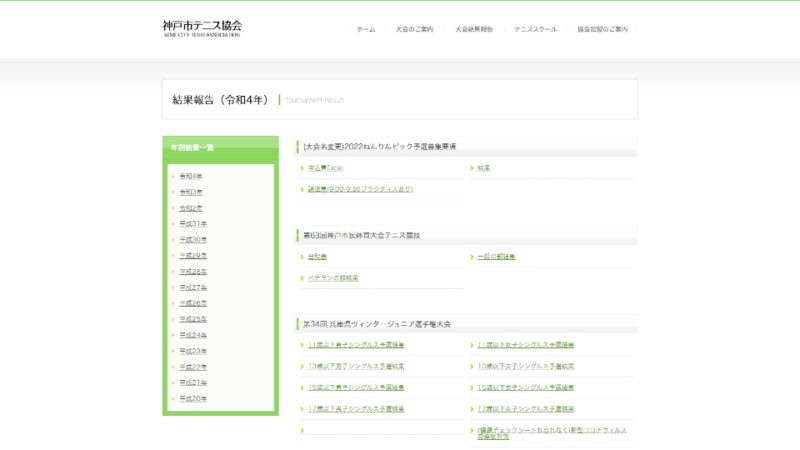Open the 大会結果報告 menu item
Image resolution: width=800 pixels, height=450 pixels.
pos(474,30)
